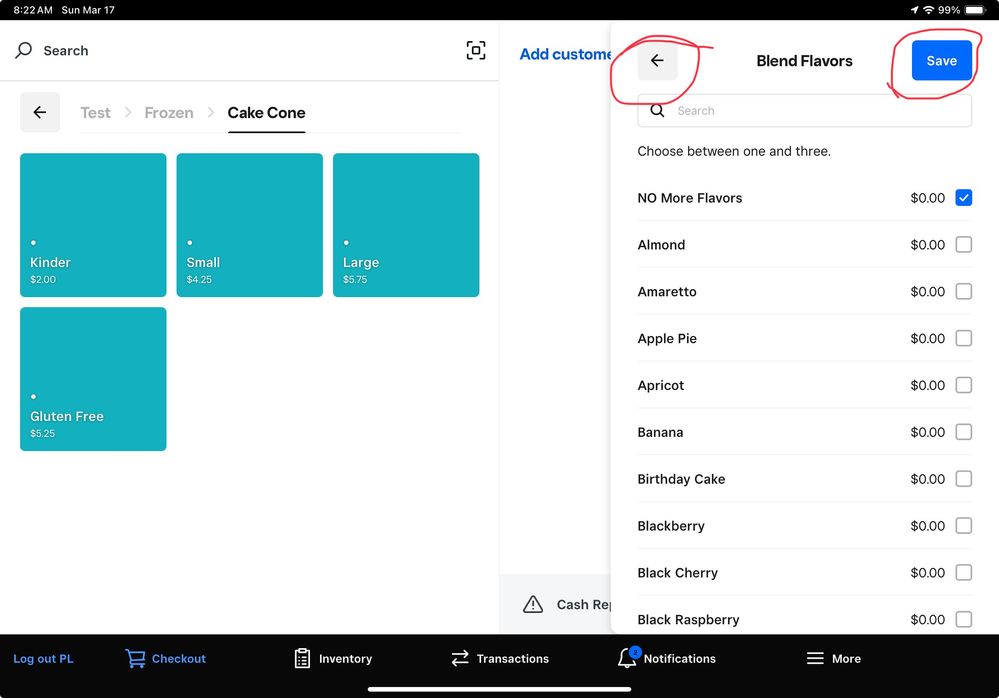Image resolution: width=999 pixels, height=698 pixels.
Task: Navigate to the Frozen breadcrumb
Action: point(169,113)
